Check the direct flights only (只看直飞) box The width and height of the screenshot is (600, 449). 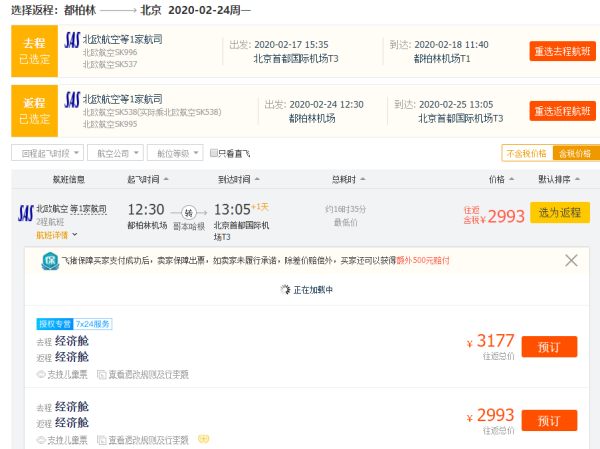pyautogui.click(x=214, y=153)
